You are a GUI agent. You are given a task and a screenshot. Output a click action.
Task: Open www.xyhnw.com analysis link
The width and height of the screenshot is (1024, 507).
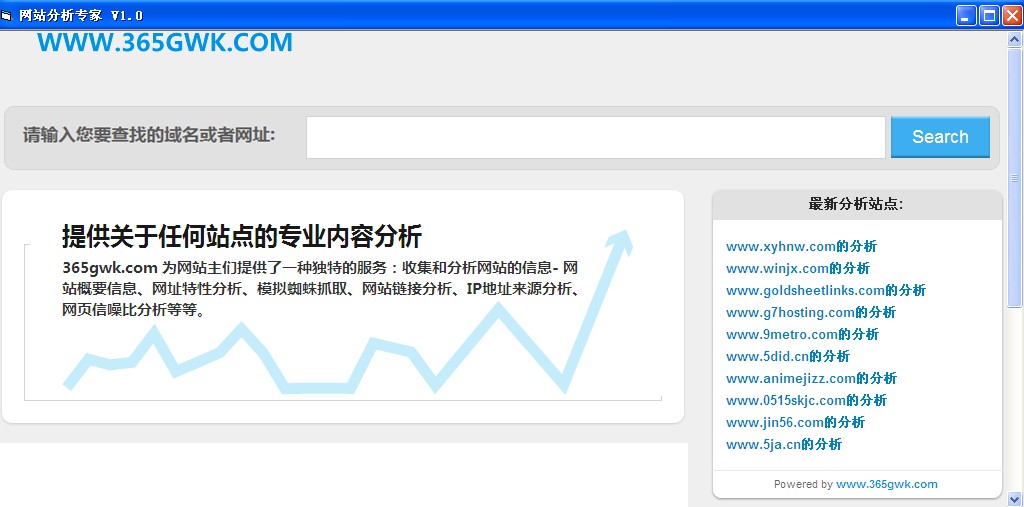[x=801, y=247]
